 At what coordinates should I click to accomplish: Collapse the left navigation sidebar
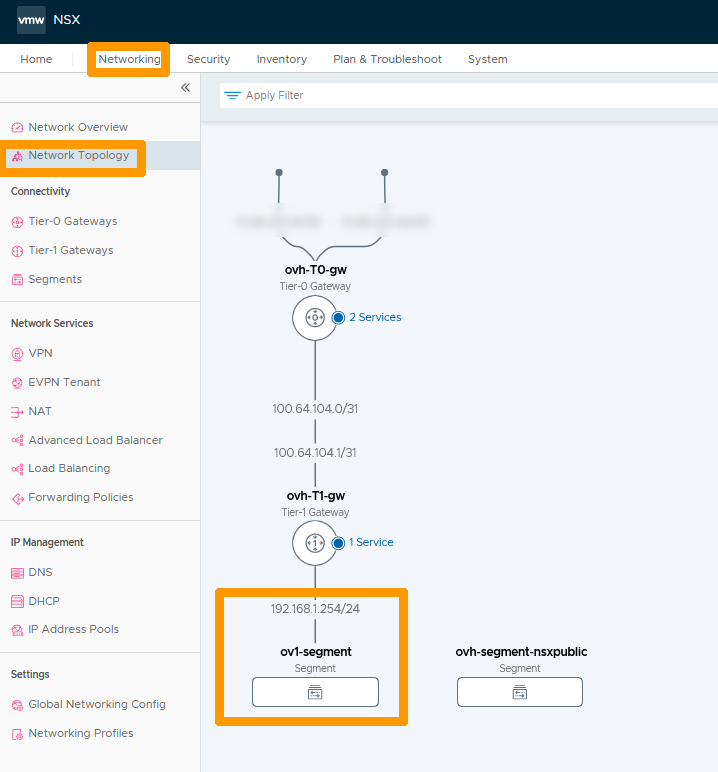(x=185, y=88)
